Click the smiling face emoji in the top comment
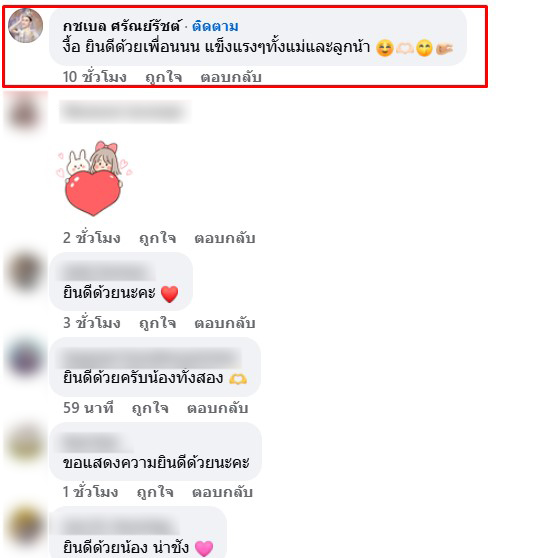Viewport: 552px width, 558px height. 385,48
